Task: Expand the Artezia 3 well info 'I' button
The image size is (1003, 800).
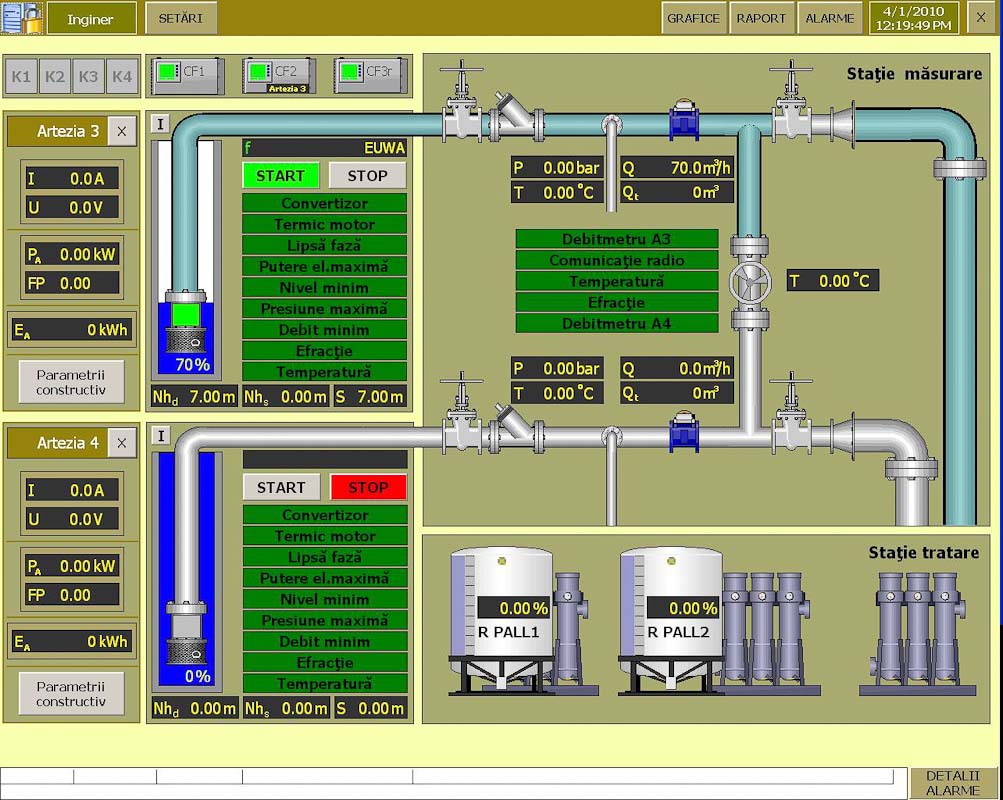Action: click(160, 124)
